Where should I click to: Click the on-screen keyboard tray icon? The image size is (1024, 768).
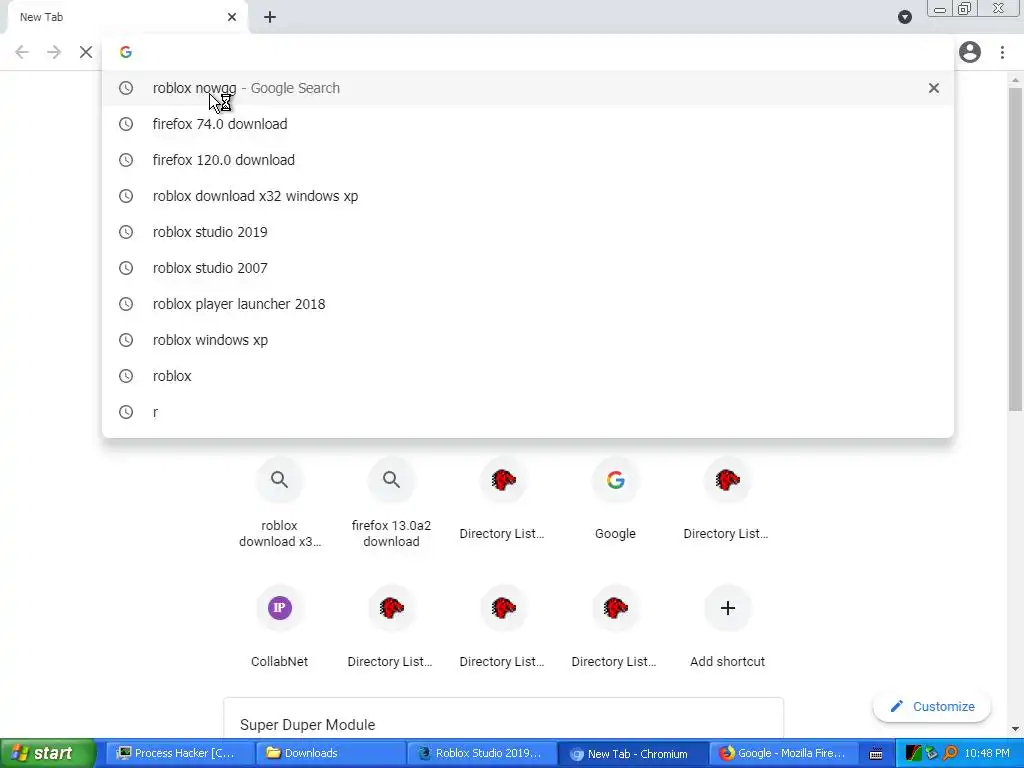876,754
